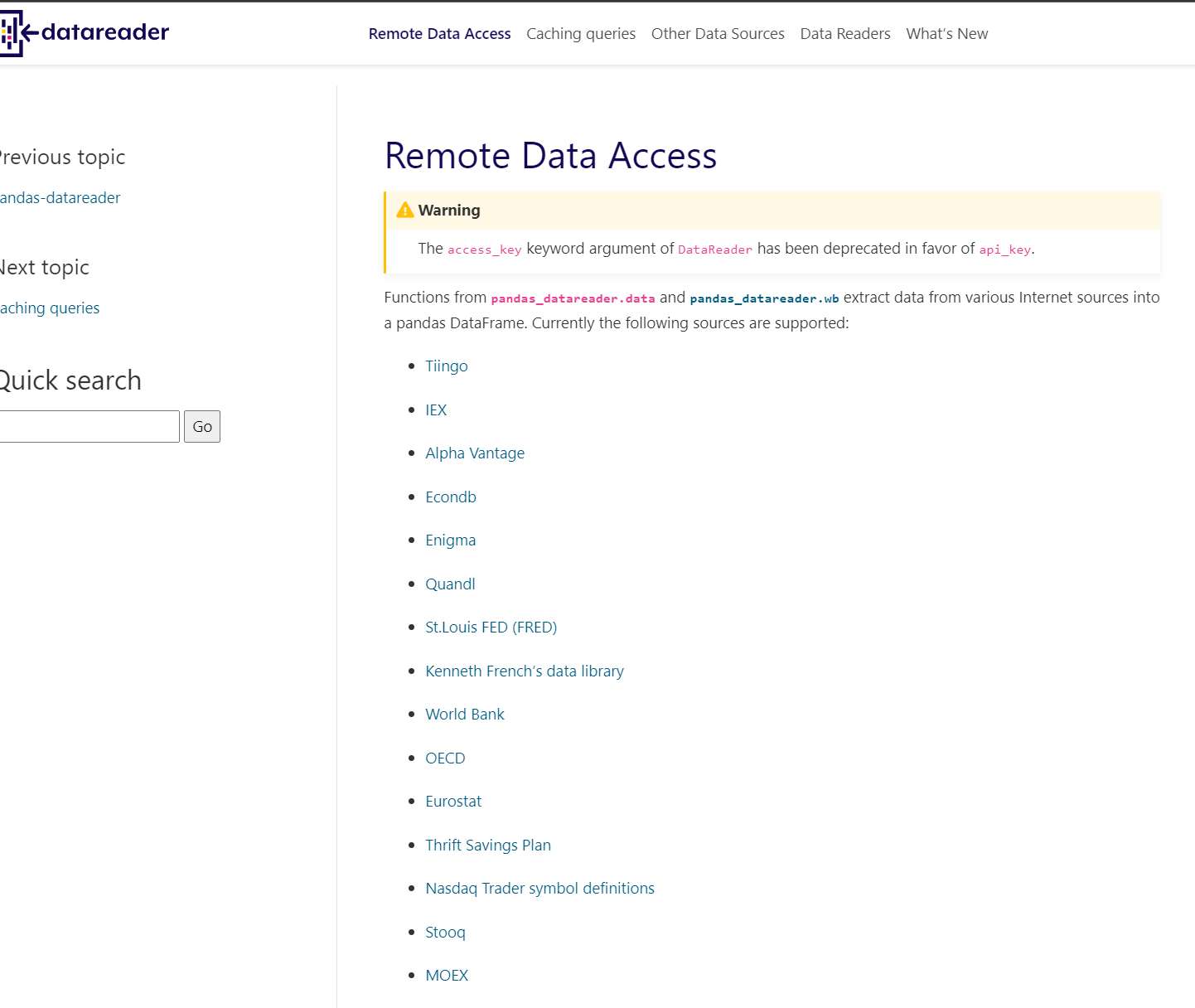Open Kenneth French's data library link
1195x1008 pixels.
pyautogui.click(x=525, y=671)
